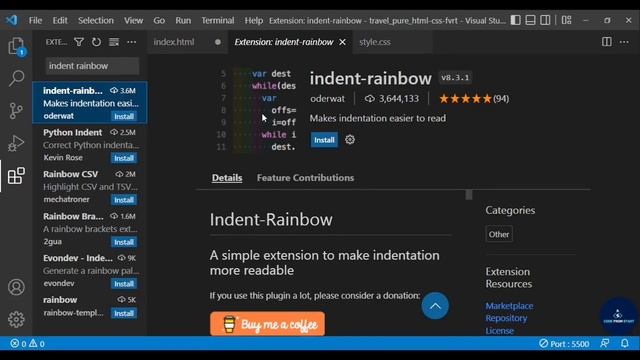
Task: Close the Extension: indent-rainbow tab
Action: (342, 42)
